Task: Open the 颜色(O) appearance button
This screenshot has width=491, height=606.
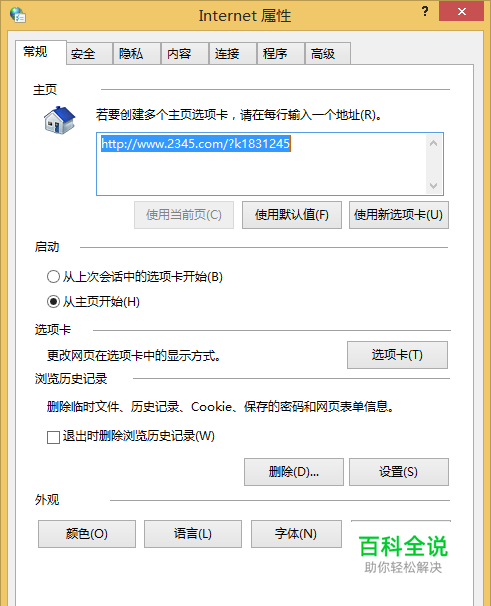Action: (87, 534)
